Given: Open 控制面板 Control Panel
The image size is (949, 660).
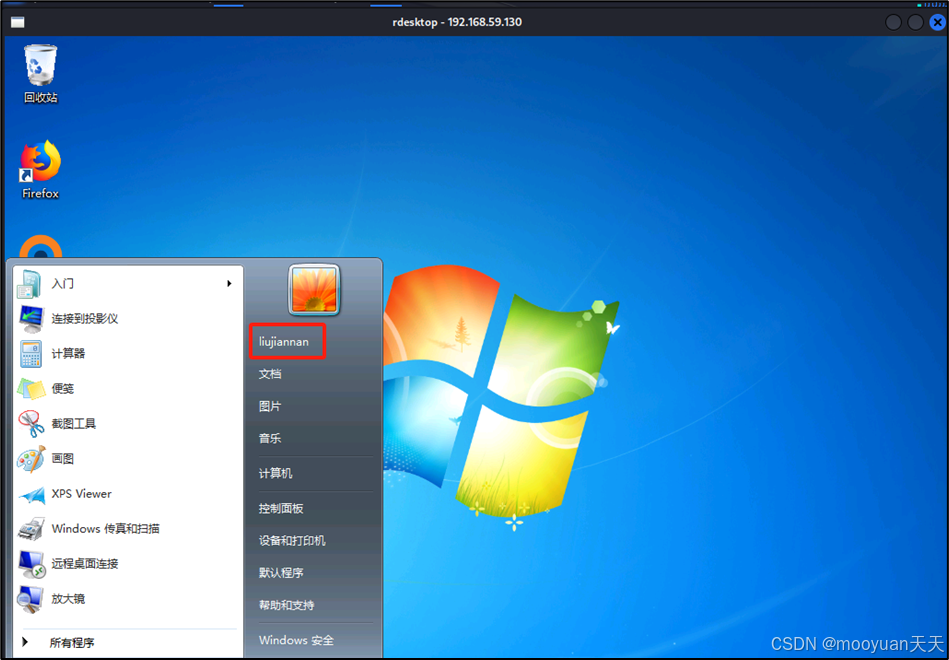Looking at the screenshot, I should pyautogui.click(x=281, y=508).
